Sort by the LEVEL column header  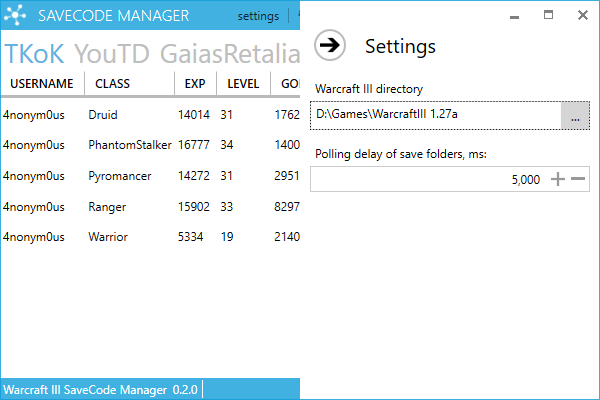coord(243,83)
